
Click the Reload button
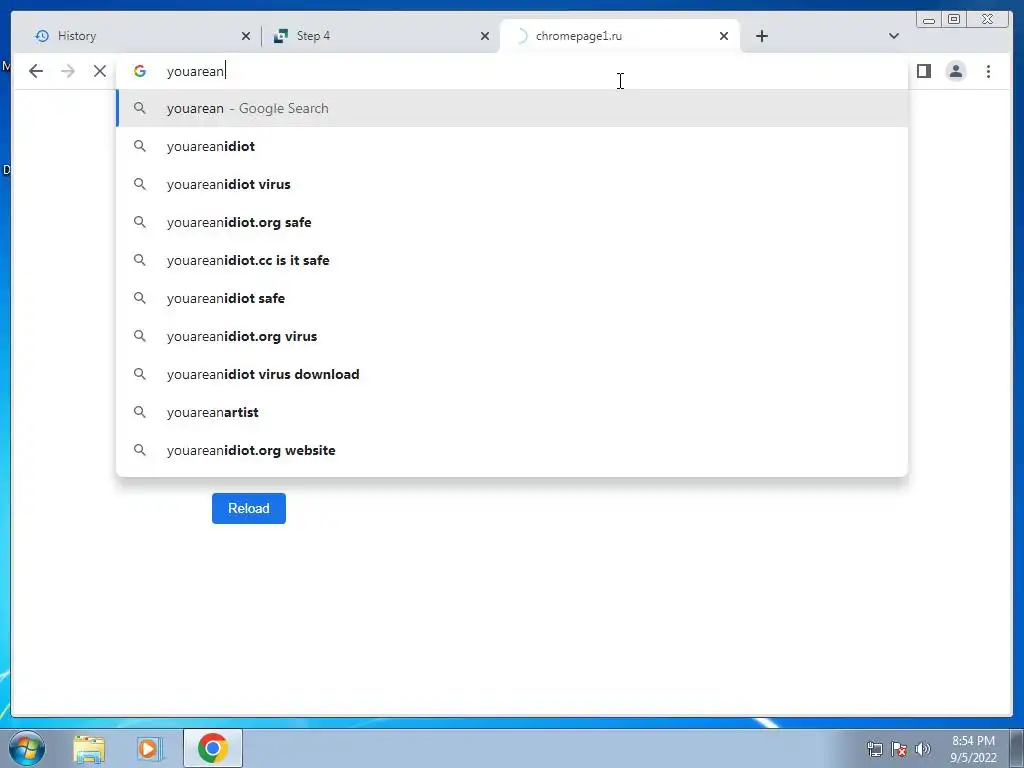point(249,508)
